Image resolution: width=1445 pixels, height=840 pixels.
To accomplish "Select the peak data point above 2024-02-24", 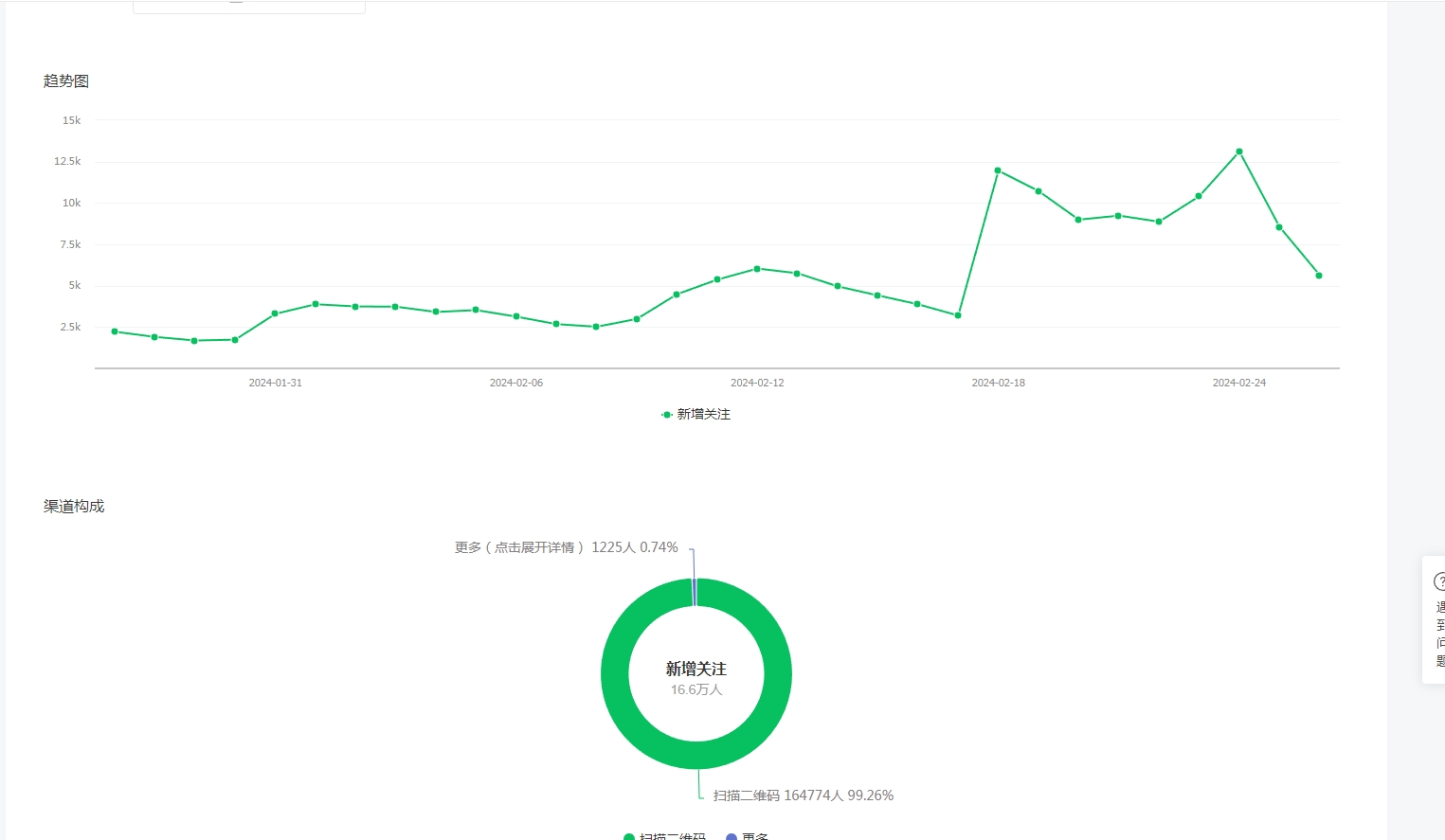I will 1239,152.
